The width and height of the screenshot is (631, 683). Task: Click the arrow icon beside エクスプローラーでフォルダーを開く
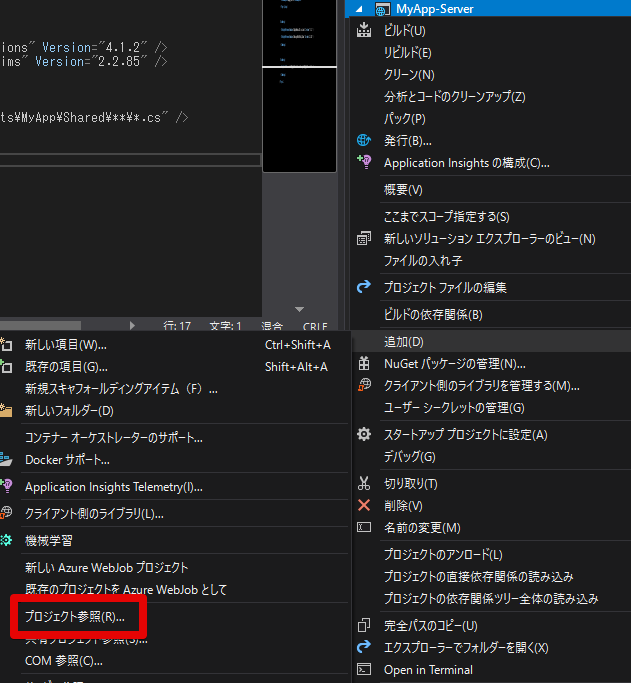[x=364, y=647]
